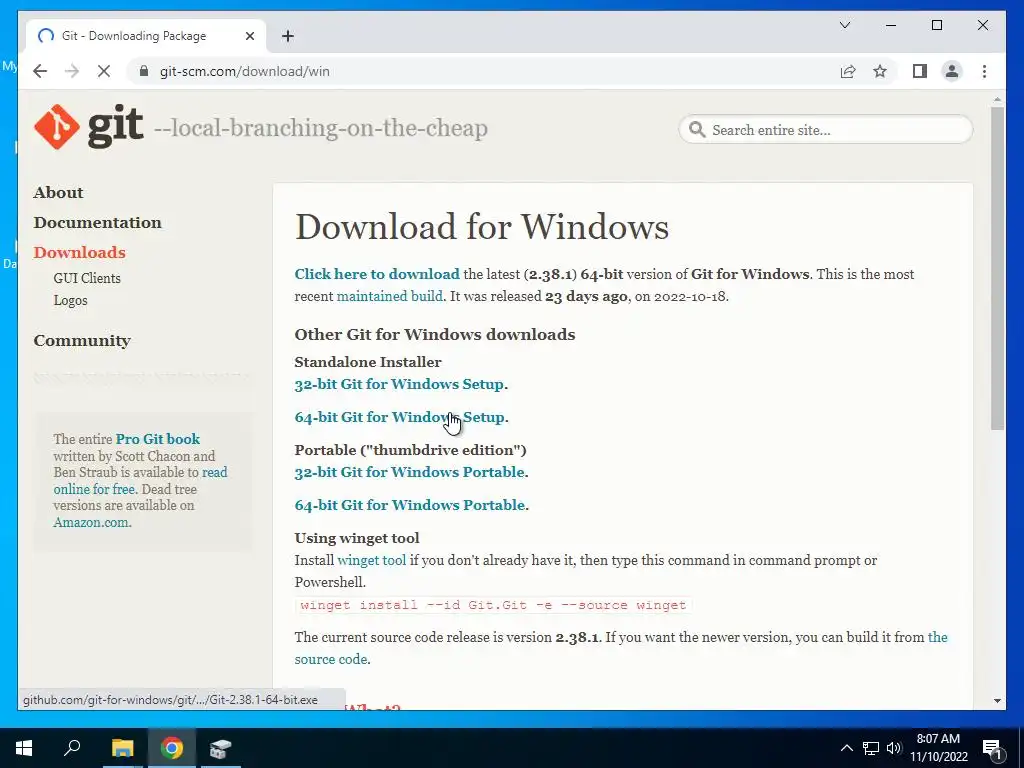1024x768 pixels.
Task: Click the 'Click here to download' link
Action: 377,274
